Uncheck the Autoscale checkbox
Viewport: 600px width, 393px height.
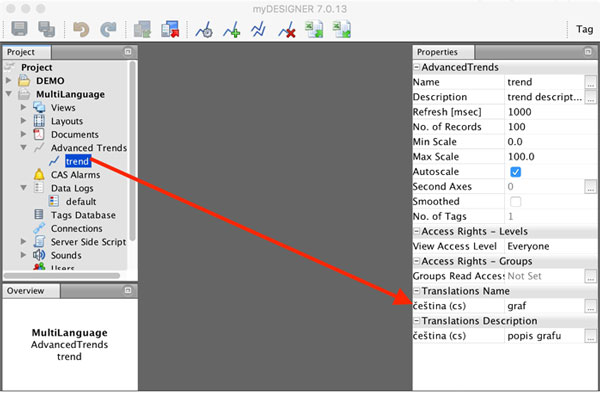click(515, 172)
